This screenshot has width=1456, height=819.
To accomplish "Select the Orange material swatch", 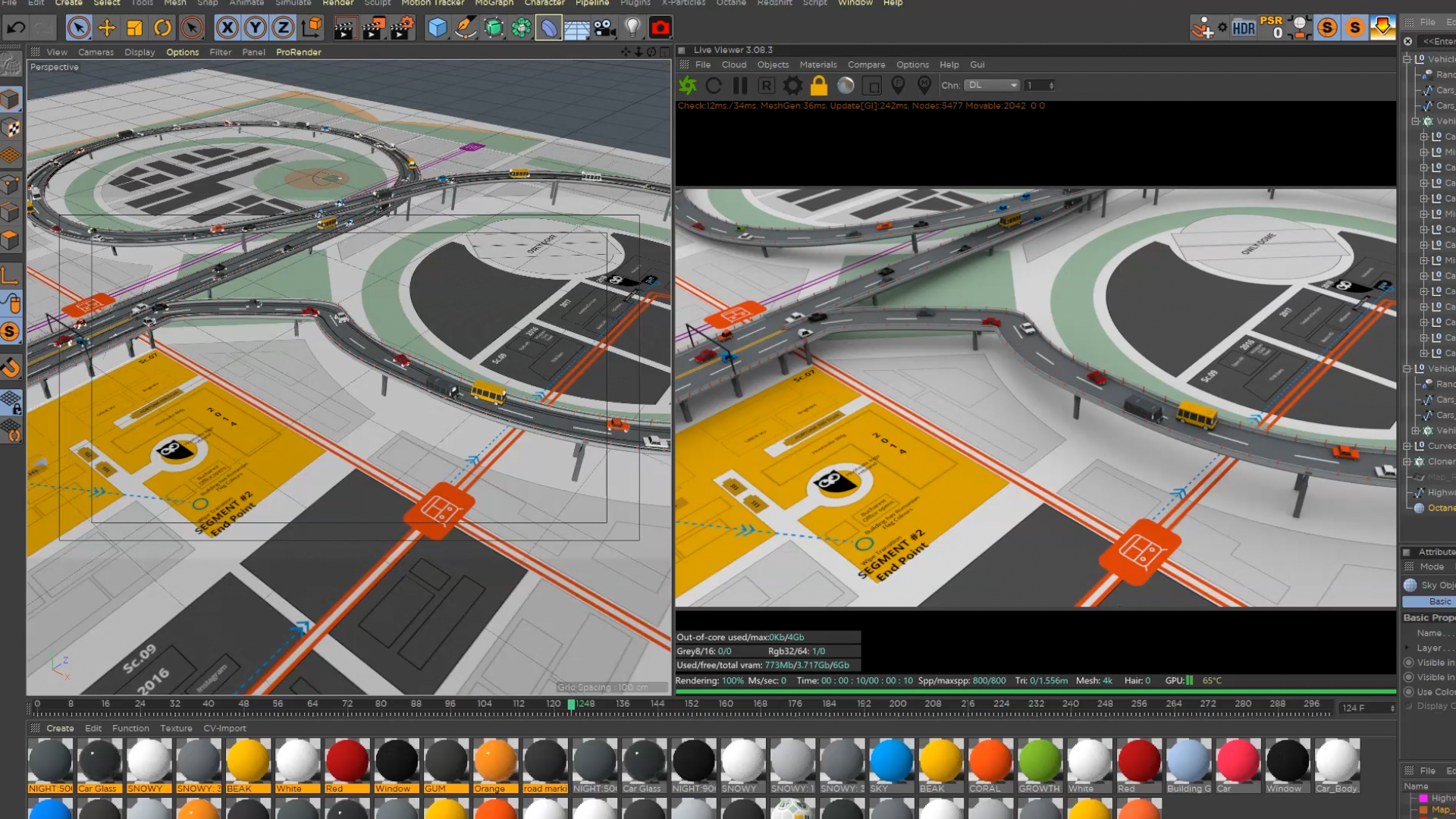I will [x=495, y=765].
